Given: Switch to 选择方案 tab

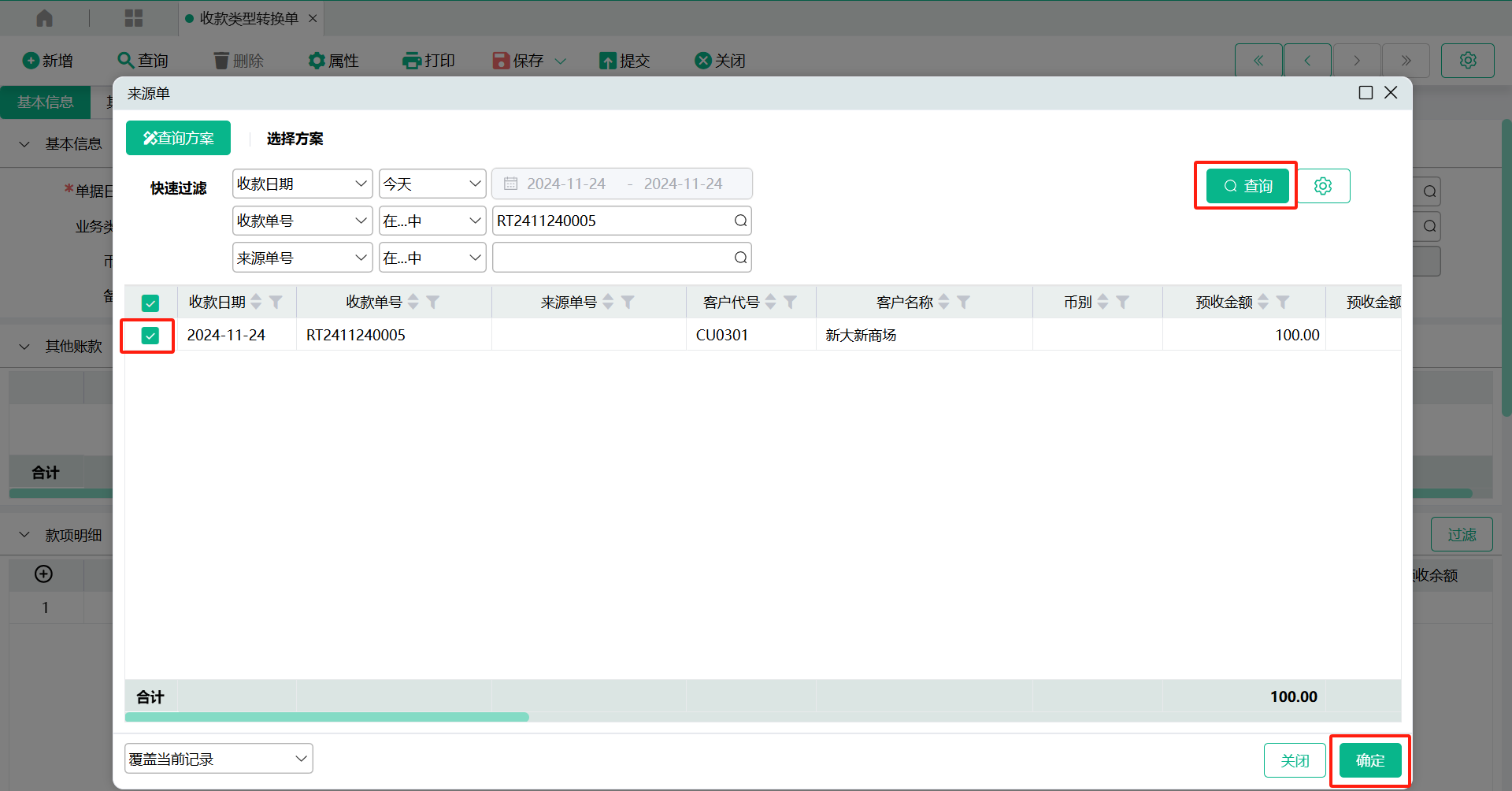Looking at the screenshot, I should 295,139.
